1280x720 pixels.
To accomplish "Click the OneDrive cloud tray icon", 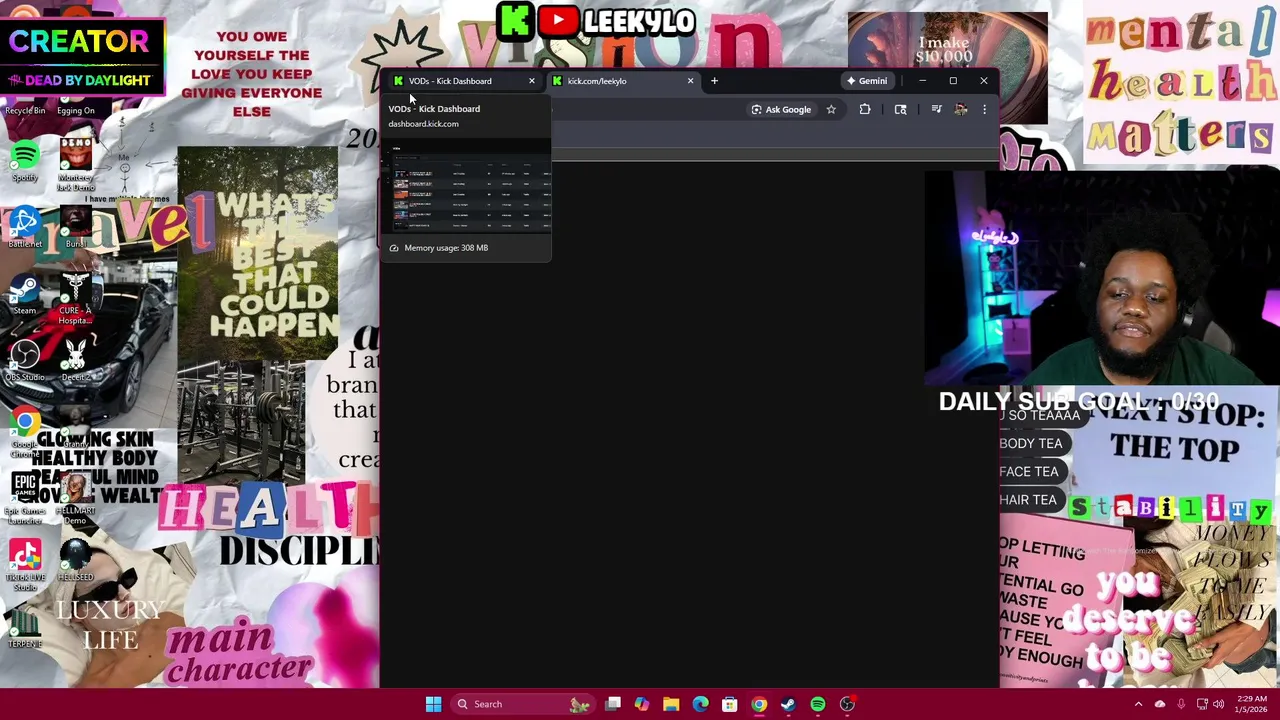I will point(1160,704).
